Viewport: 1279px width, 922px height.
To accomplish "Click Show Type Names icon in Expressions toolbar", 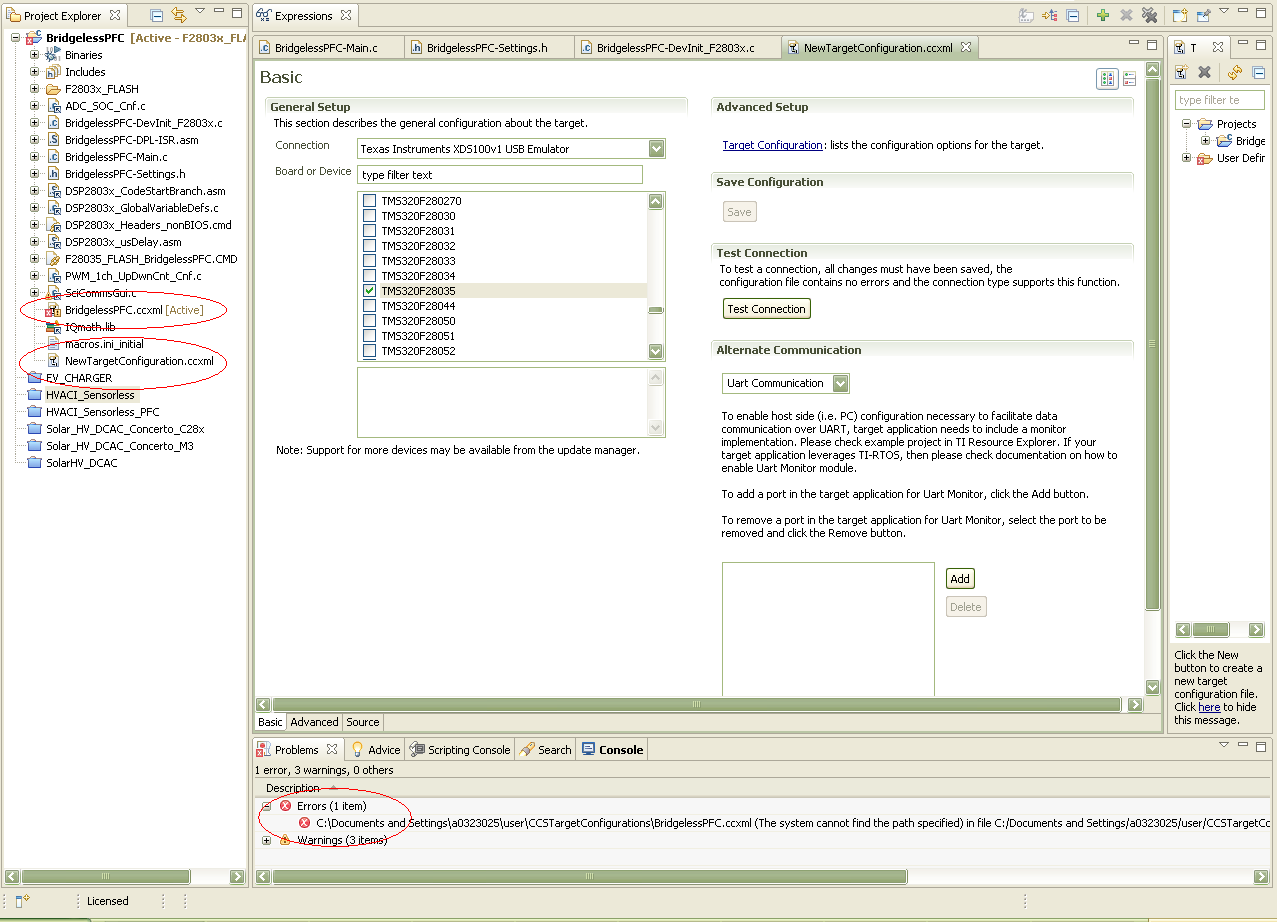I will pos(1027,16).
